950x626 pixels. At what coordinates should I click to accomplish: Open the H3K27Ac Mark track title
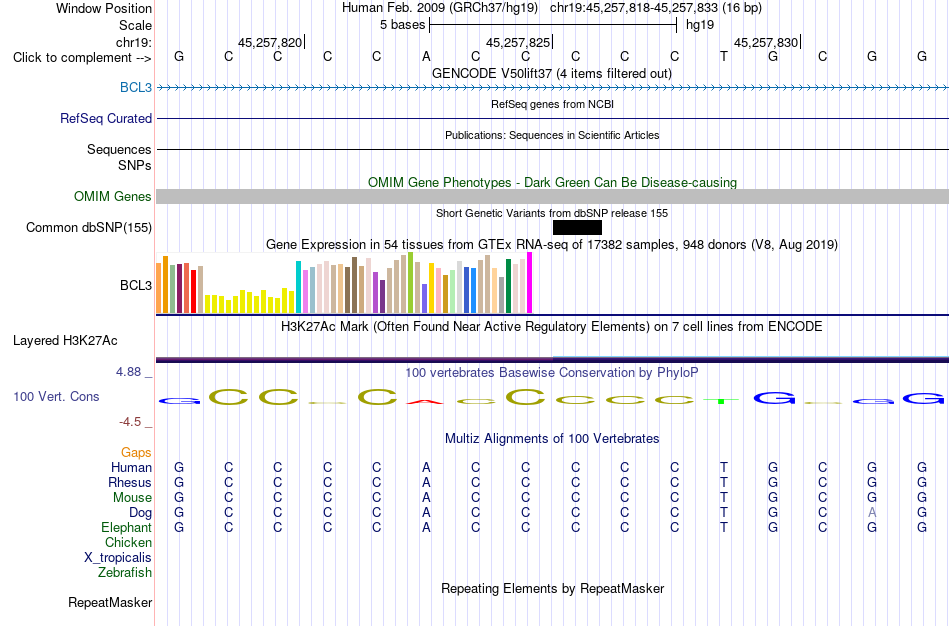point(552,327)
